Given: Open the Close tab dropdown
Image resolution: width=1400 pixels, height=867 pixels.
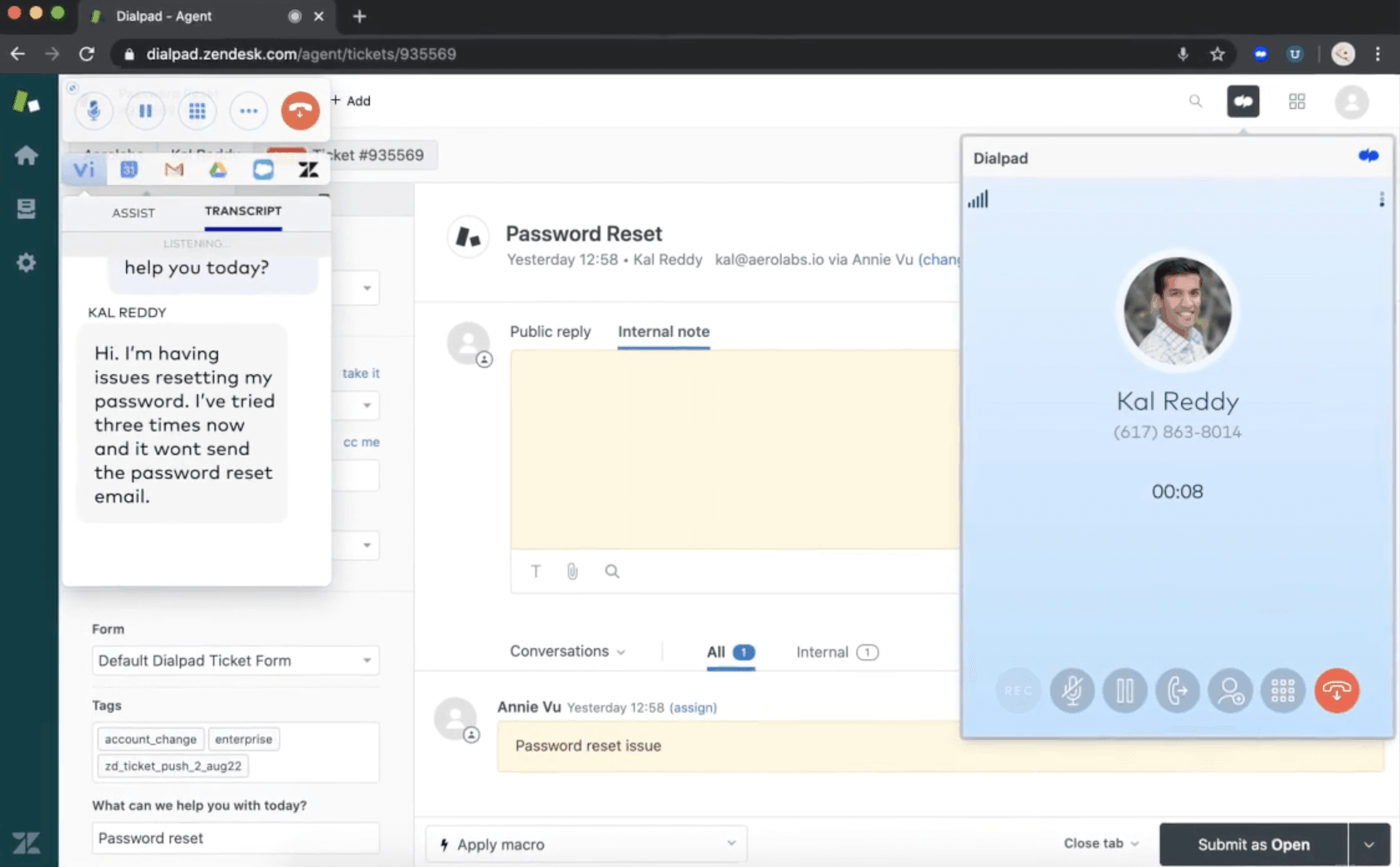Looking at the screenshot, I should [x=1101, y=843].
